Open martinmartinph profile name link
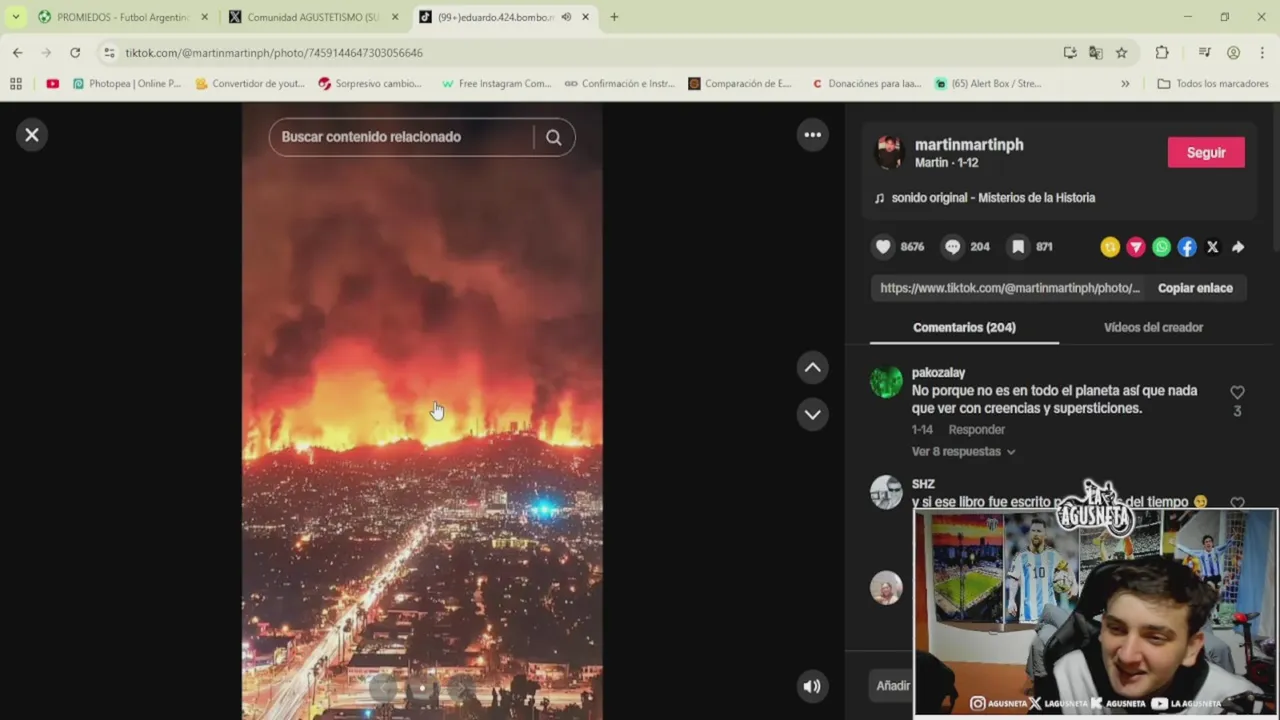1280x720 pixels. [969, 145]
